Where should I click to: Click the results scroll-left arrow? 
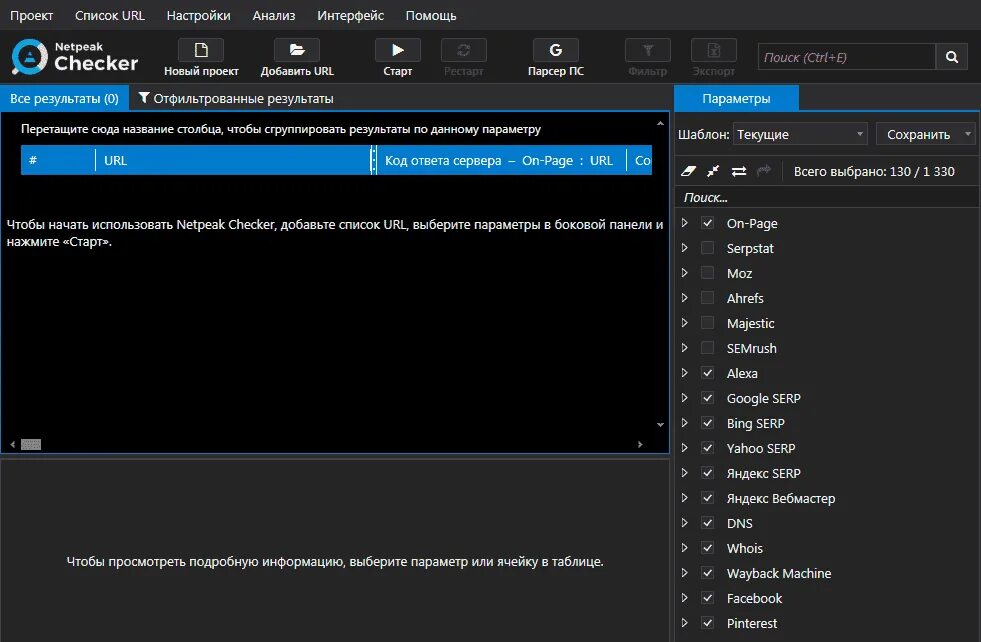click(x=13, y=444)
